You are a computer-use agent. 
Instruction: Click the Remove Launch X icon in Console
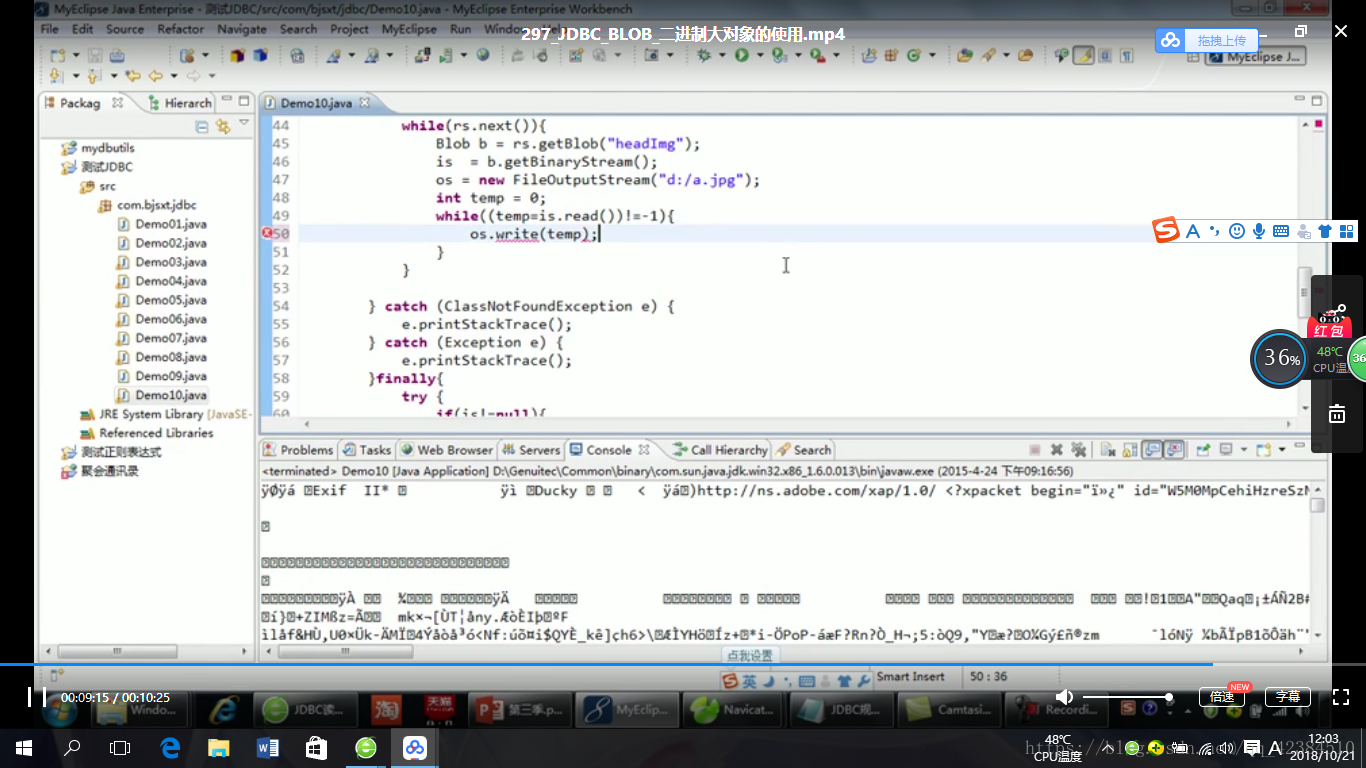tap(1057, 450)
